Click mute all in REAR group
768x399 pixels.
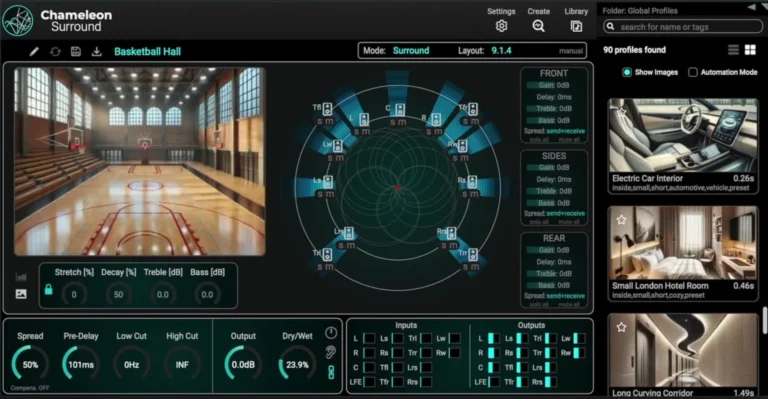[x=569, y=304]
